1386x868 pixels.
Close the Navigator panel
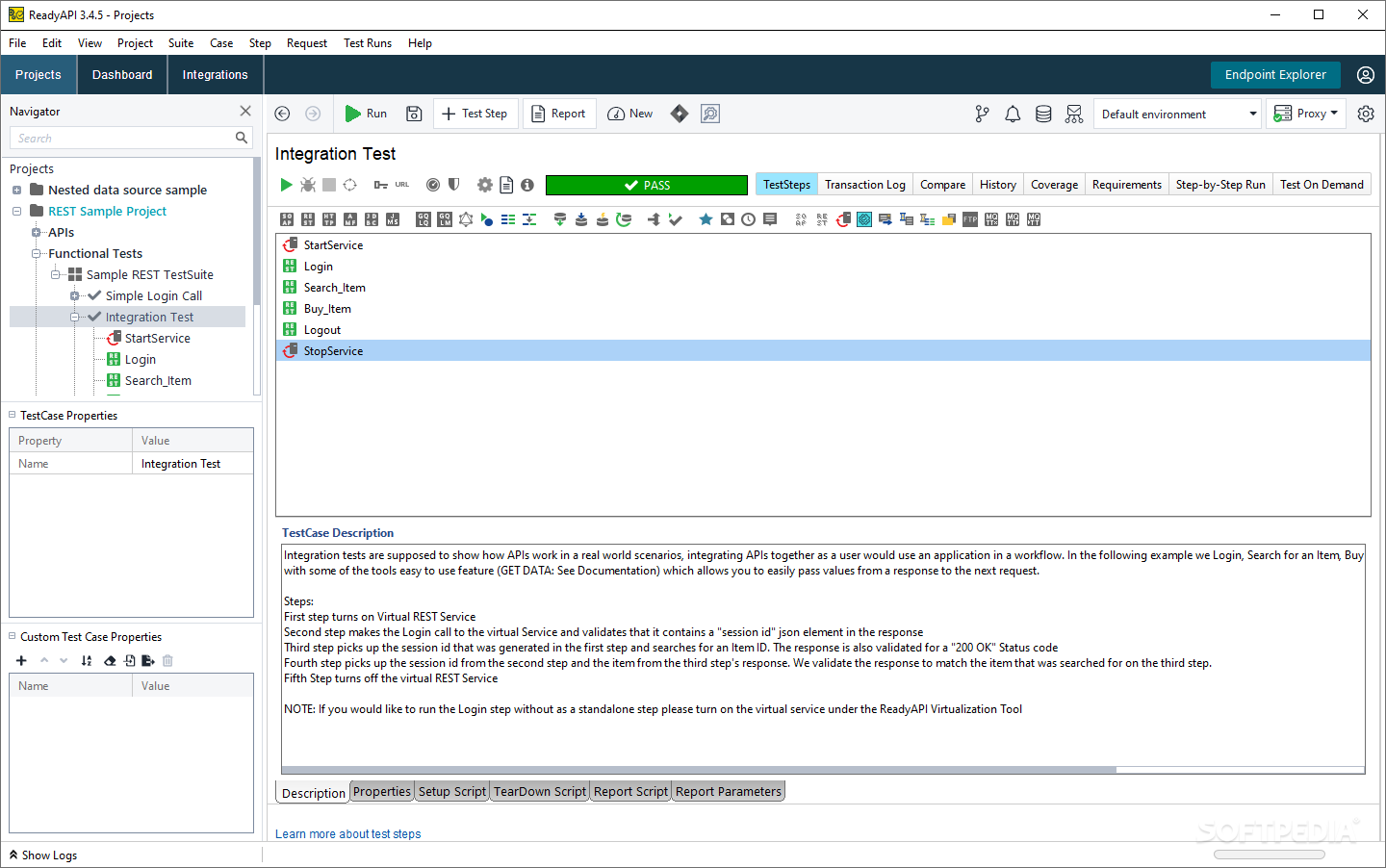click(245, 111)
